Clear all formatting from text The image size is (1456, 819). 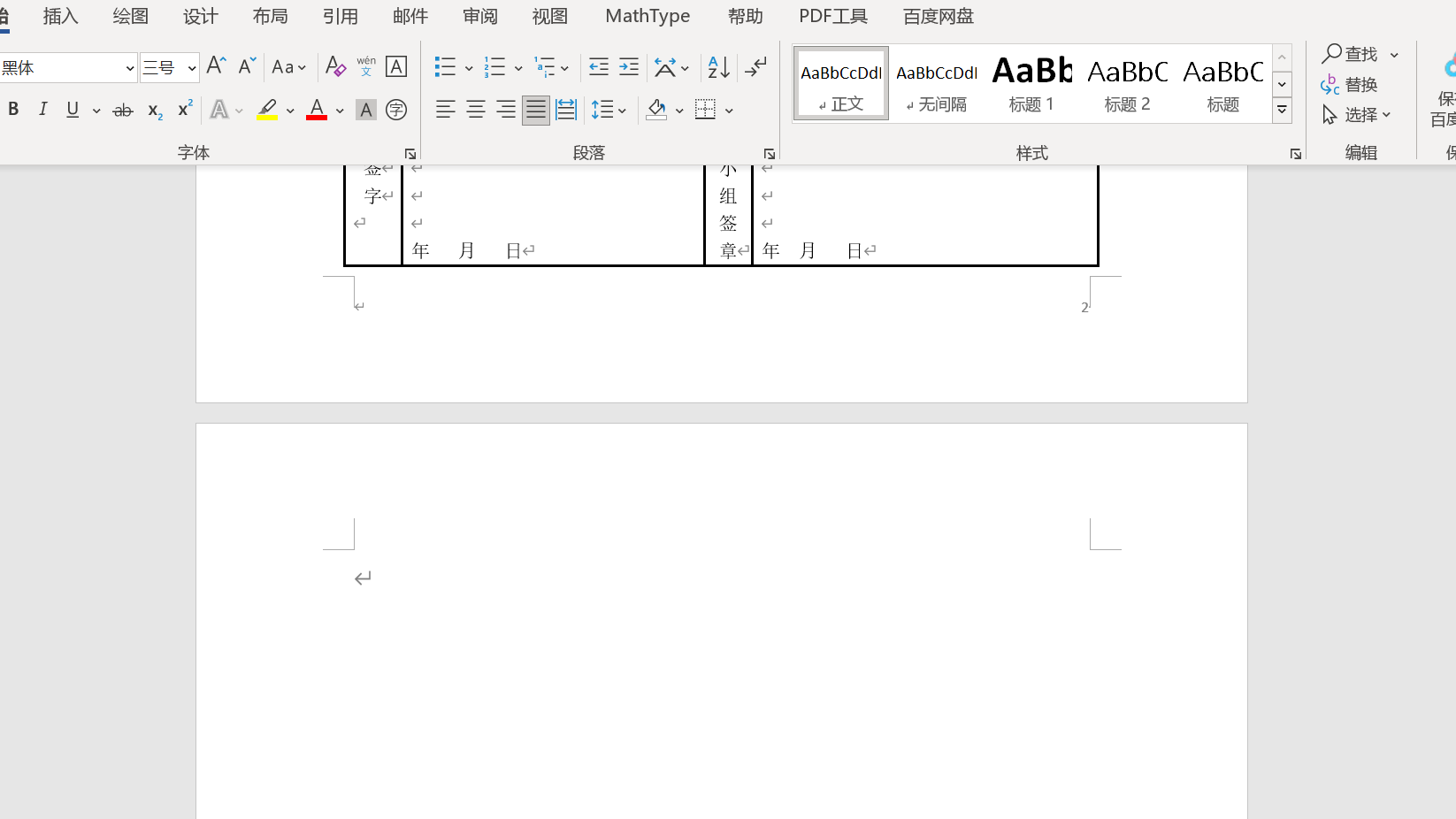[335, 66]
